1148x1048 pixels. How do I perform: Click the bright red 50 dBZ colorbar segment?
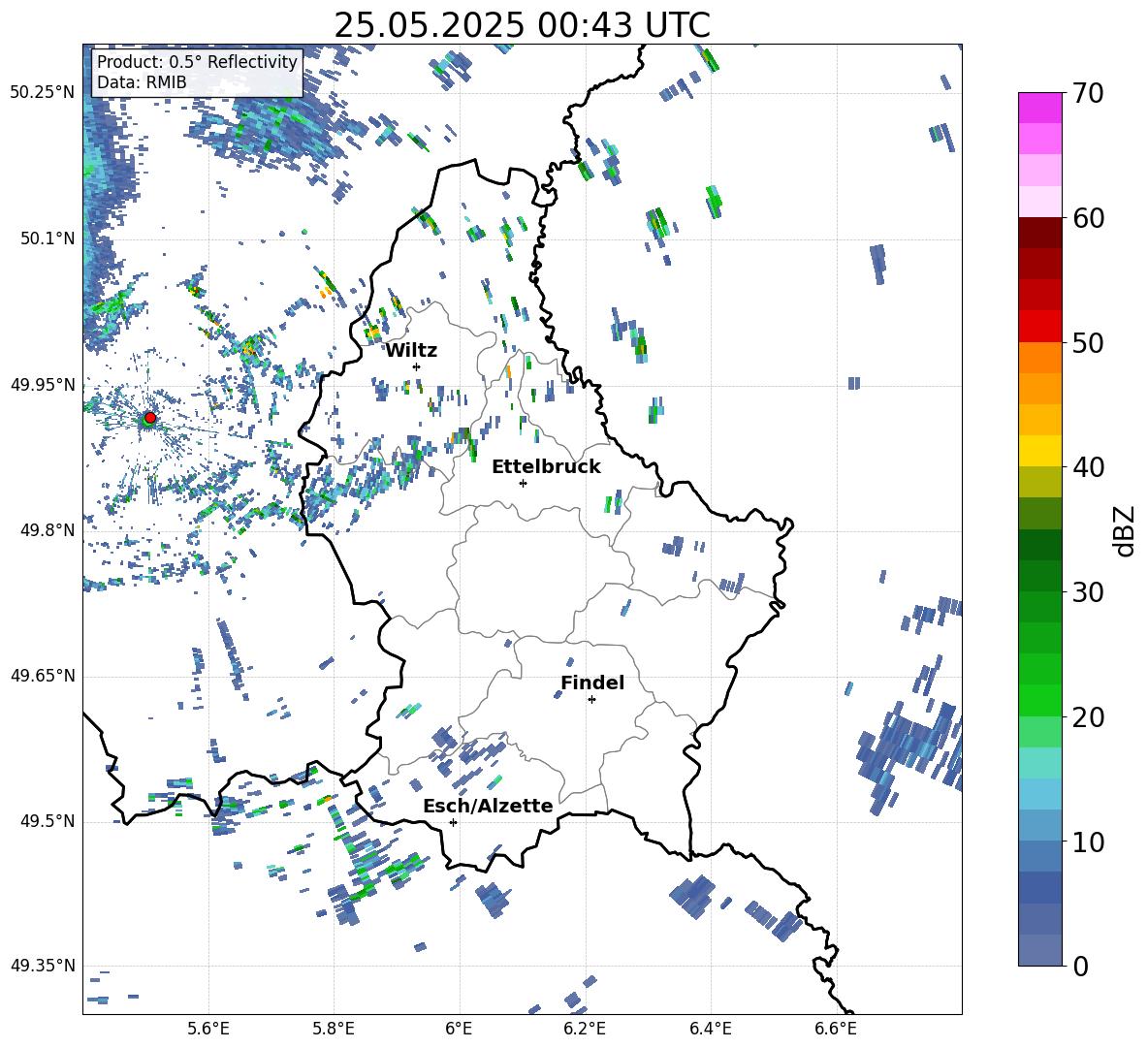coord(1039,327)
